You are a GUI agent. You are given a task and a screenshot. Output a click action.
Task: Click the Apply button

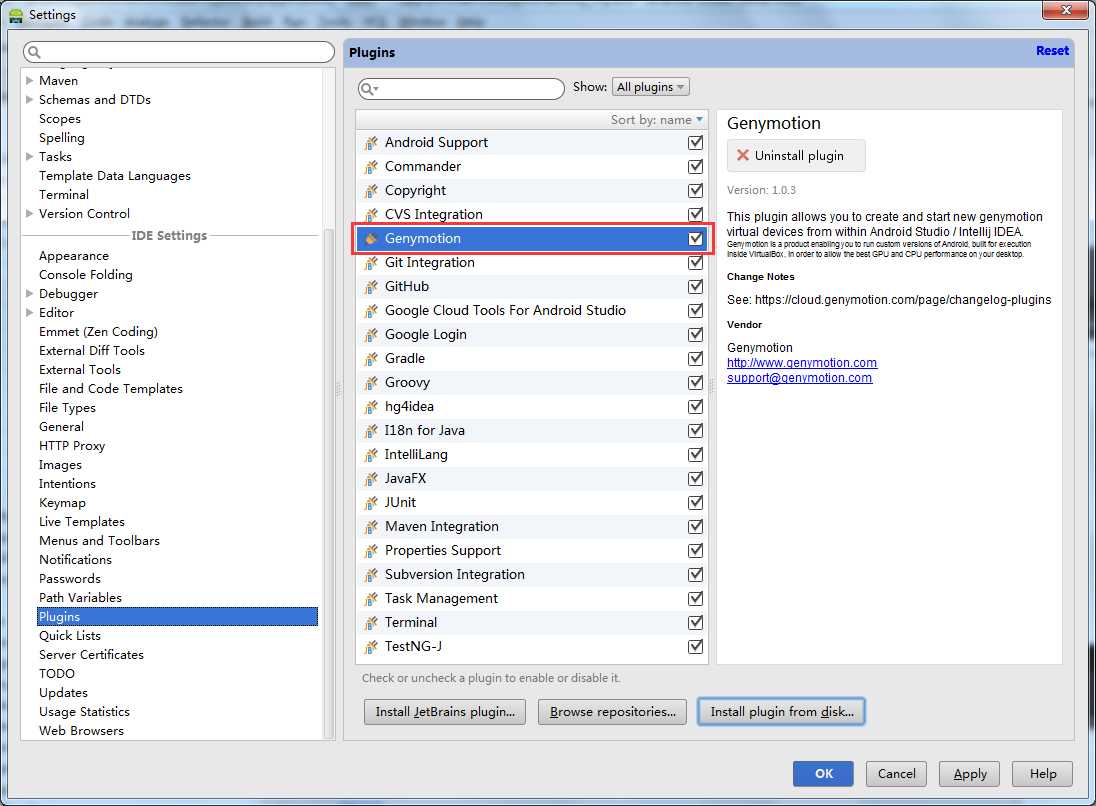[969, 774]
